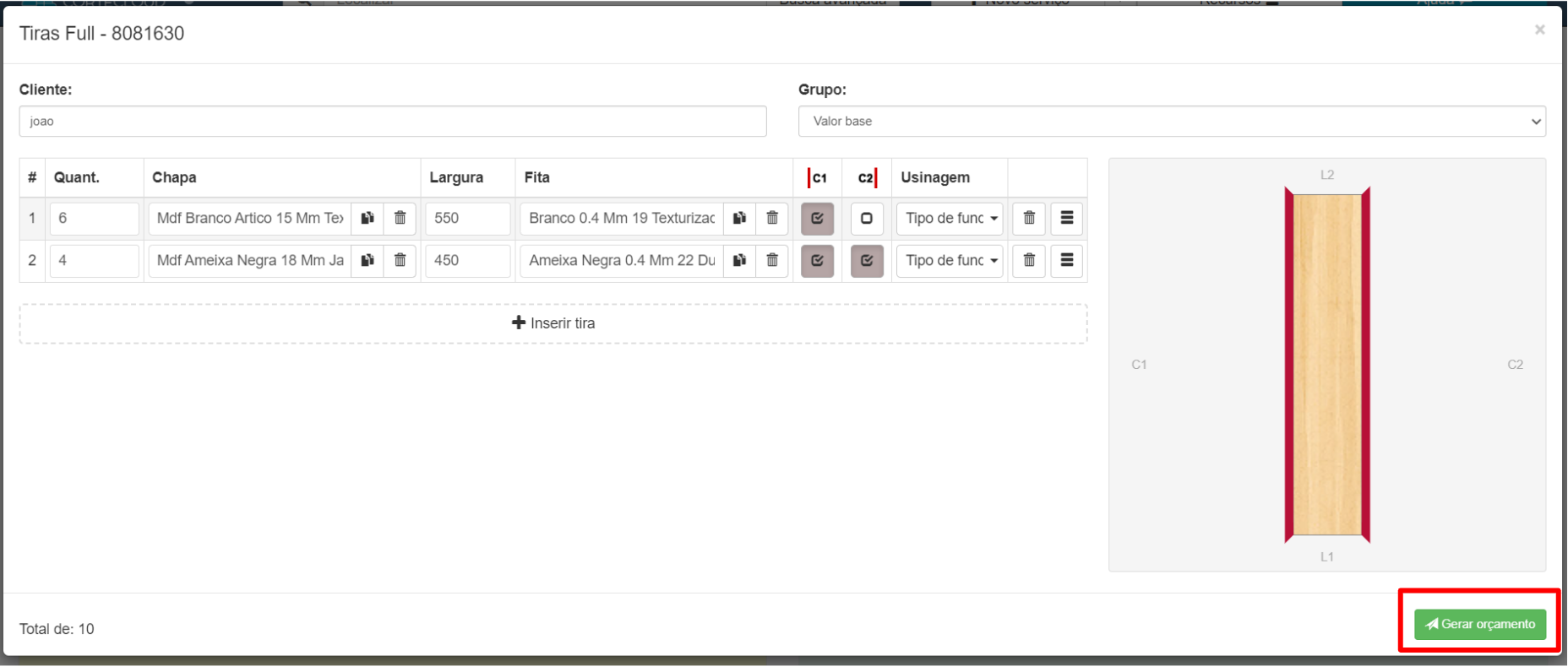Viewport: 1568px width, 672px height.
Task: Copy the Branco 0.4 Mm fita
Action: pos(739,219)
